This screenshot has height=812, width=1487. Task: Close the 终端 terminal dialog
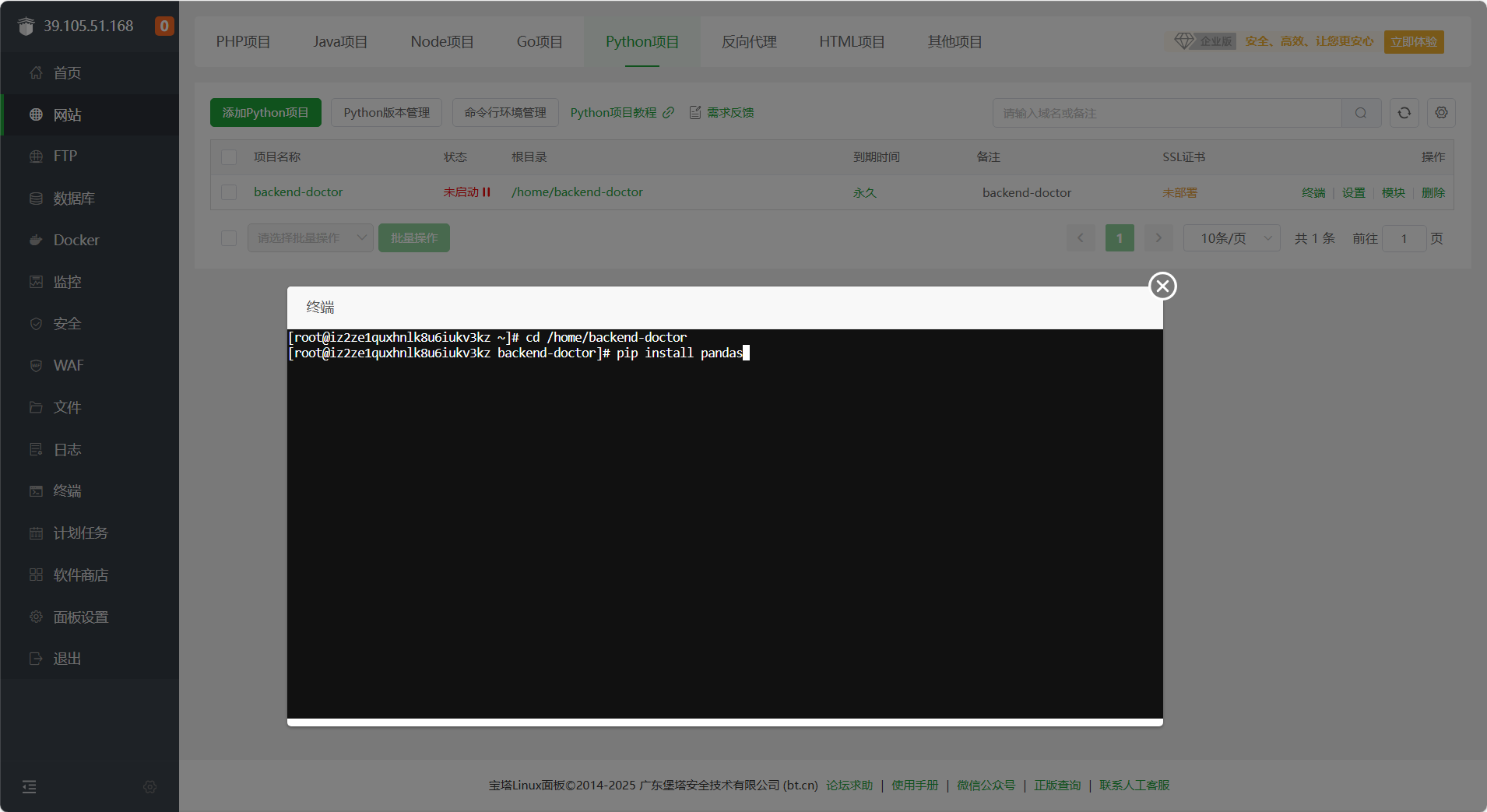click(1163, 286)
